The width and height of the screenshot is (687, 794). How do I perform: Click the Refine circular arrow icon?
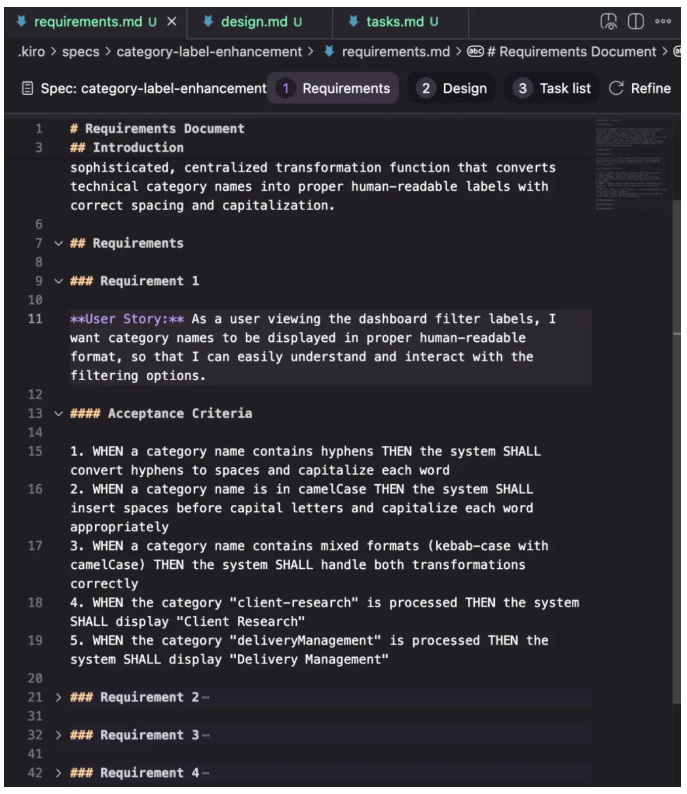pos(616,89)
